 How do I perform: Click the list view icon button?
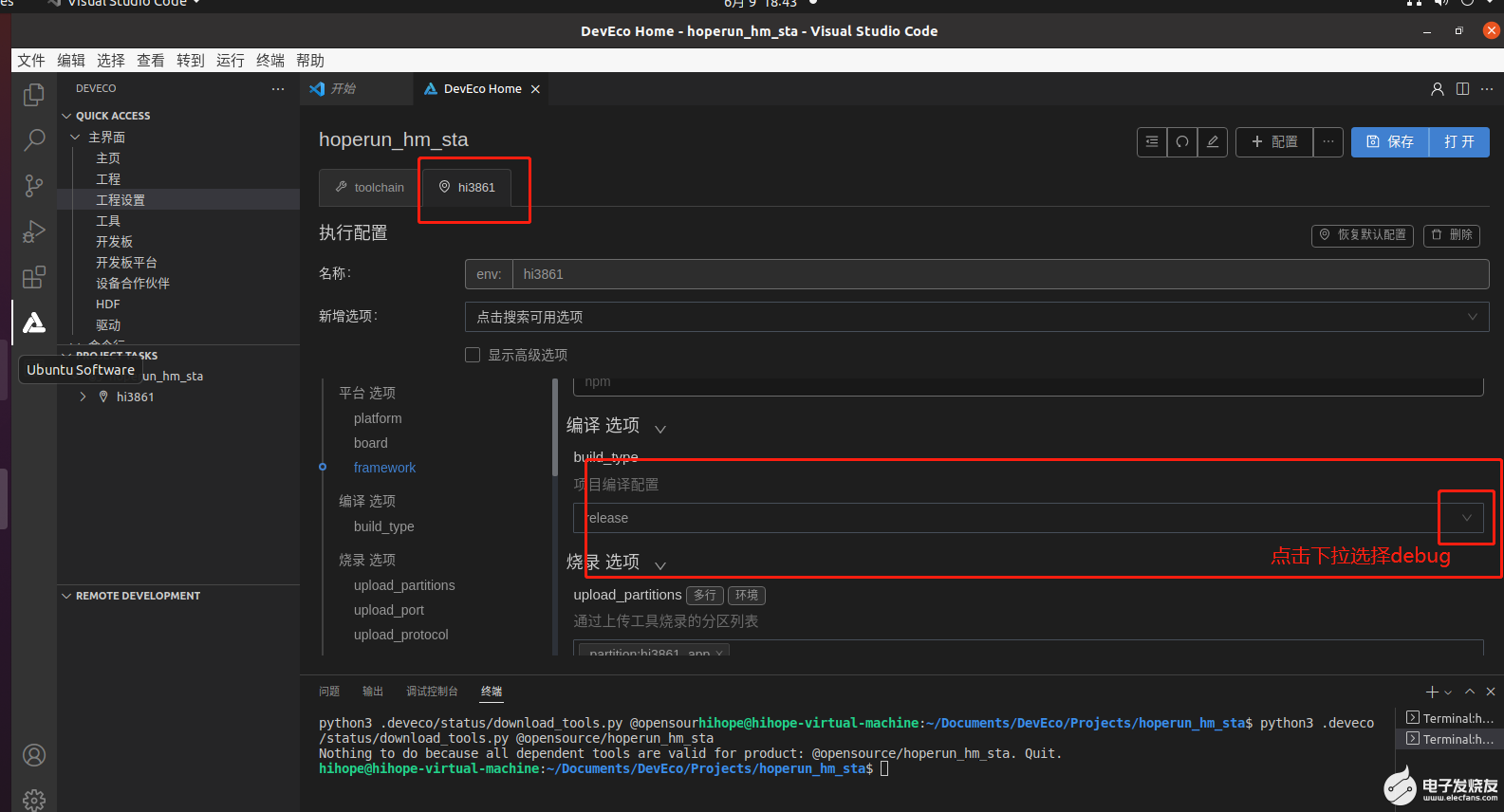[1152, 141]
